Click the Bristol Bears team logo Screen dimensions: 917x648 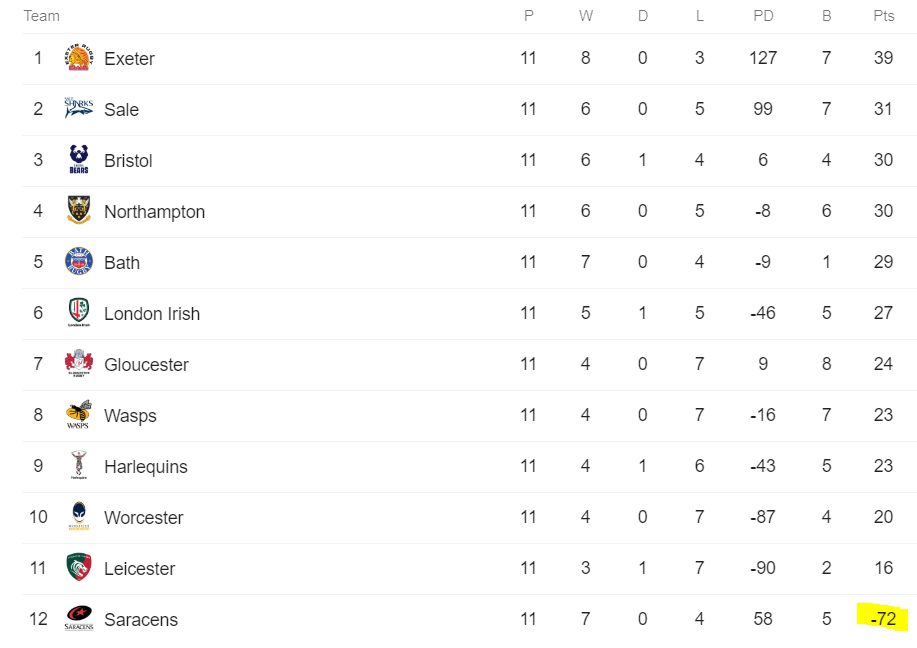[x=79, y=160]
